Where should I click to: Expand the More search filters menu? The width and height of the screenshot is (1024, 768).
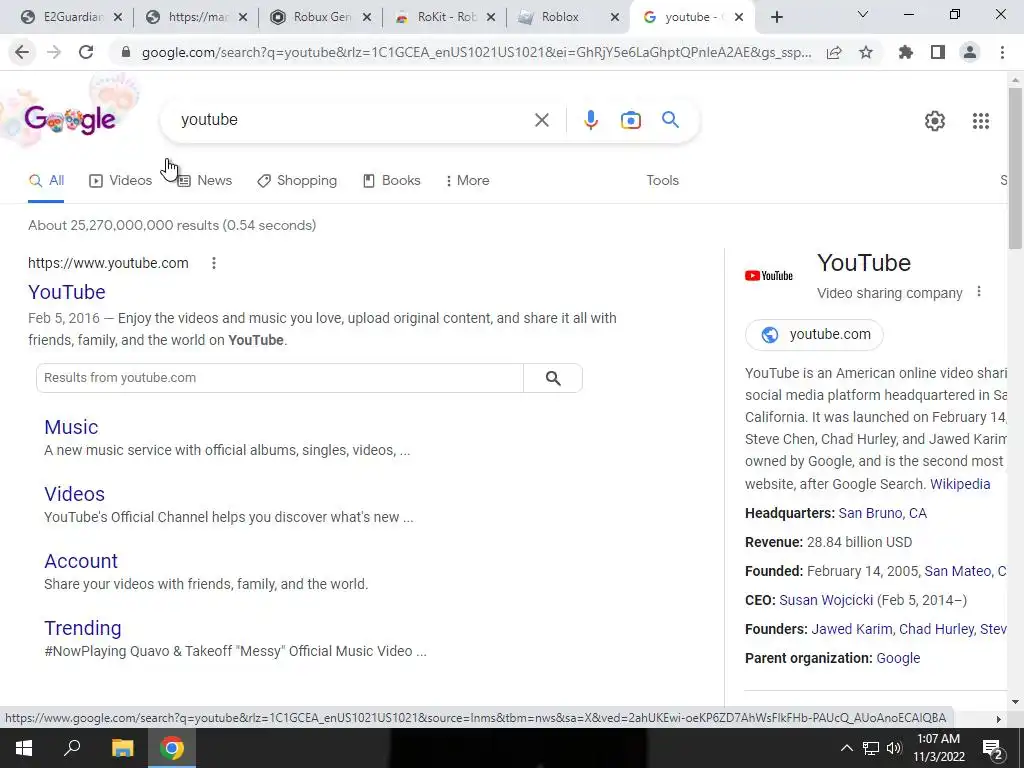click(x=468, y=181)
